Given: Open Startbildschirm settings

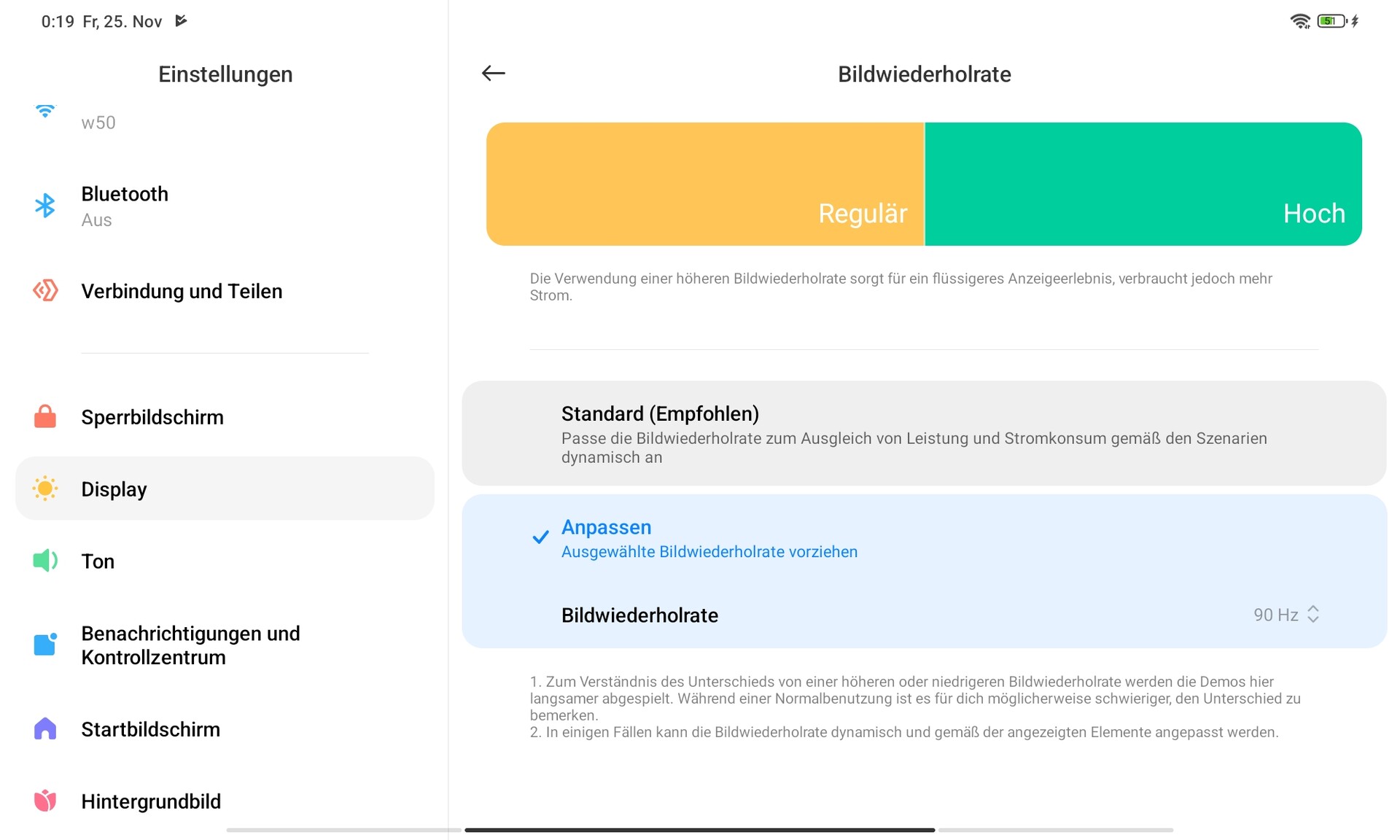Looking at the screenshot, I should coord(151,729).
